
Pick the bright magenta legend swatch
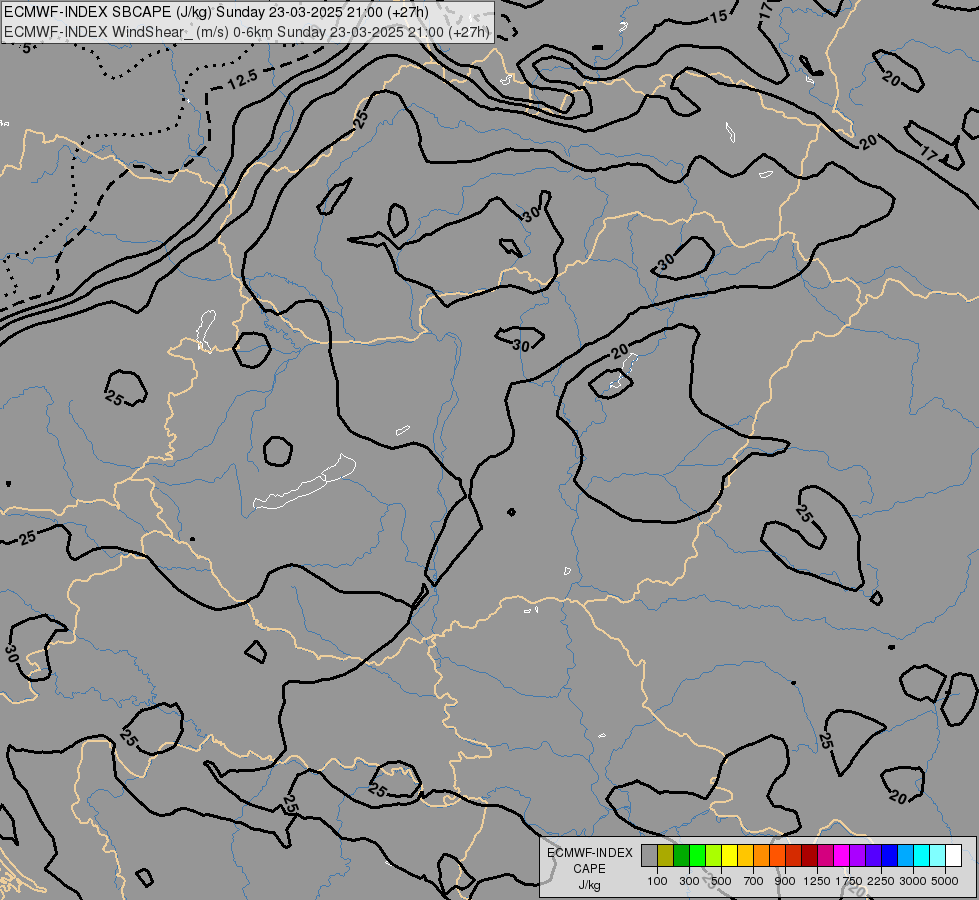[842, 855]
